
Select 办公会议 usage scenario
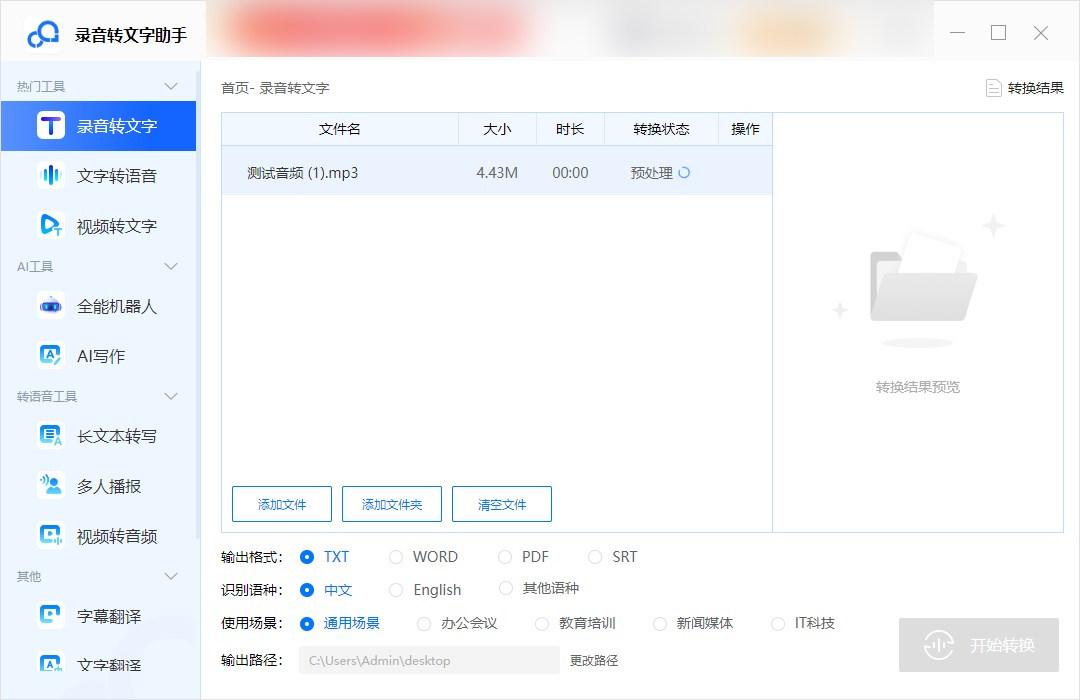(x=457, y=624)
